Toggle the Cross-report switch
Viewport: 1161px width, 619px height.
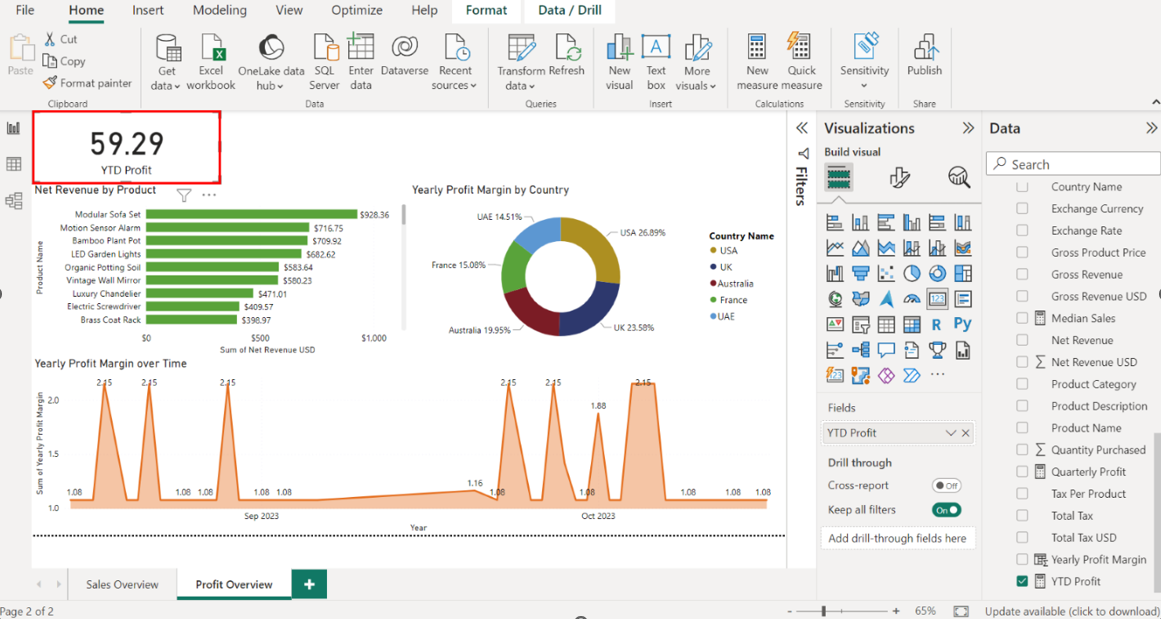click(x=945, y=485)
